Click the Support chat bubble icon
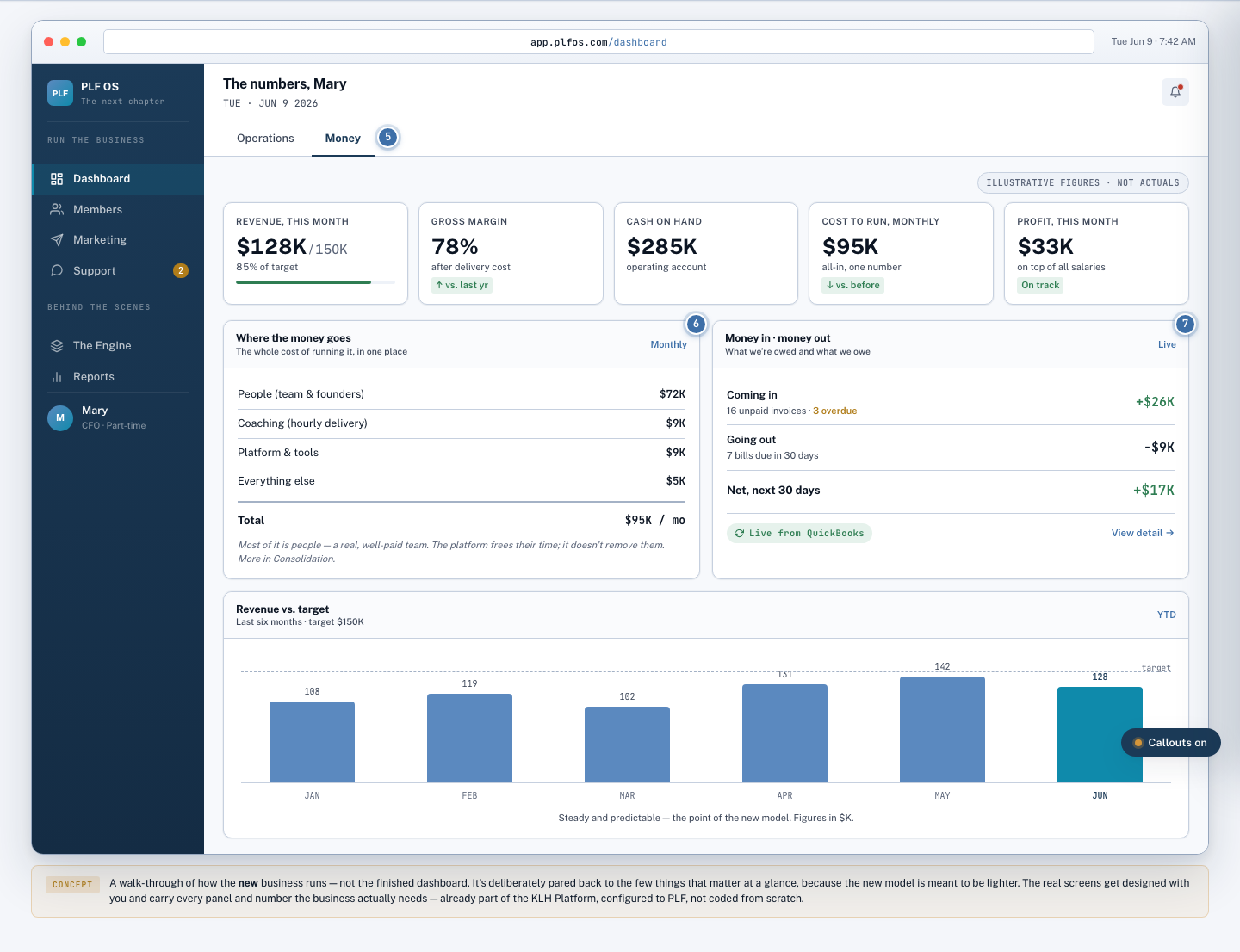The image size is (1240, 952). (x=57, y=270)
